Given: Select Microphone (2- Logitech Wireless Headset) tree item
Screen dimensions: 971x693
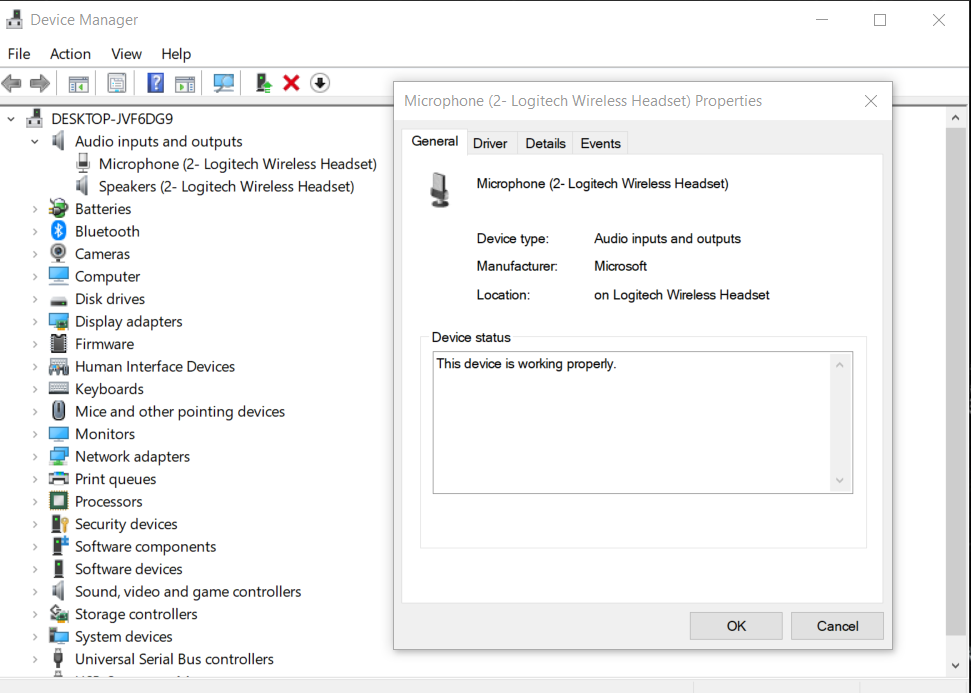Looking at the screenshot, I should coord(238,163).
